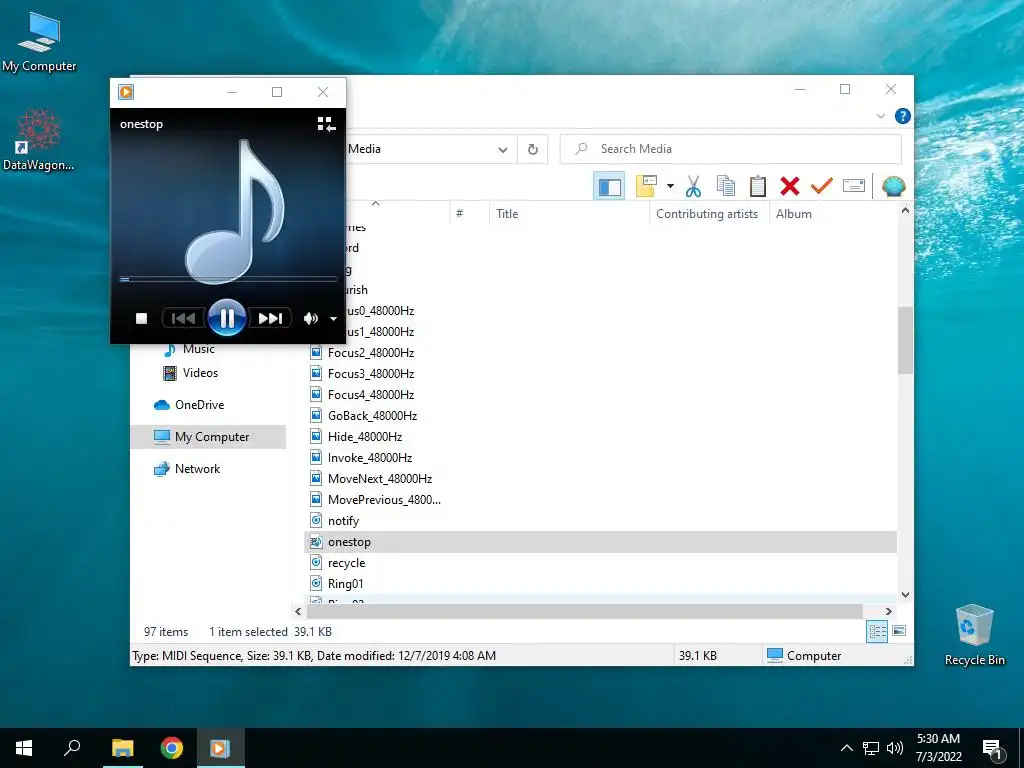Open the Windows Start menu
The height and width of the screenshot is (768, 1024).
(24, 748)
